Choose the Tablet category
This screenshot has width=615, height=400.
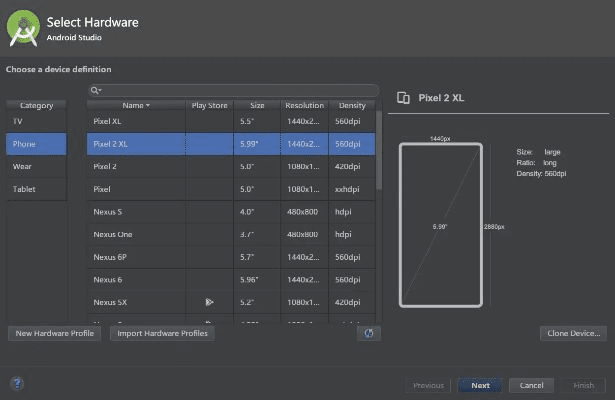36,189
